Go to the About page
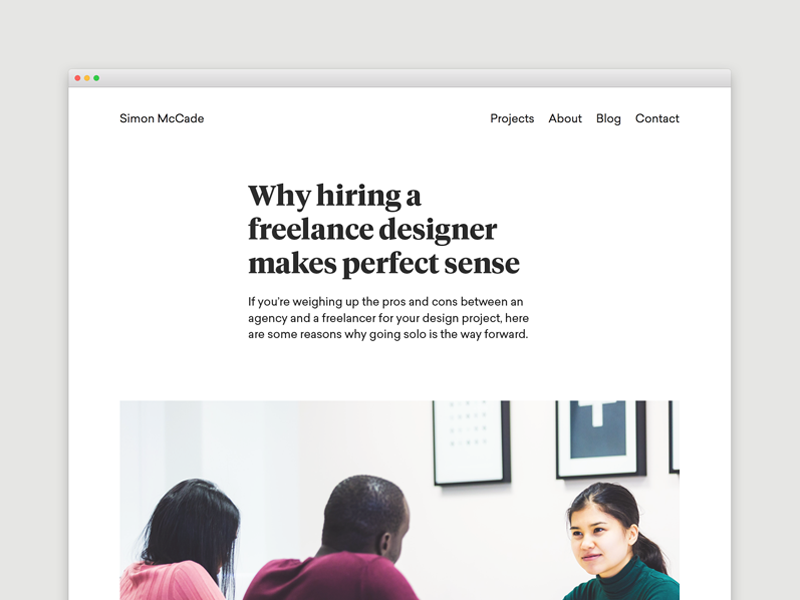This screenshot has width=800, height=600. coord(565,118)
